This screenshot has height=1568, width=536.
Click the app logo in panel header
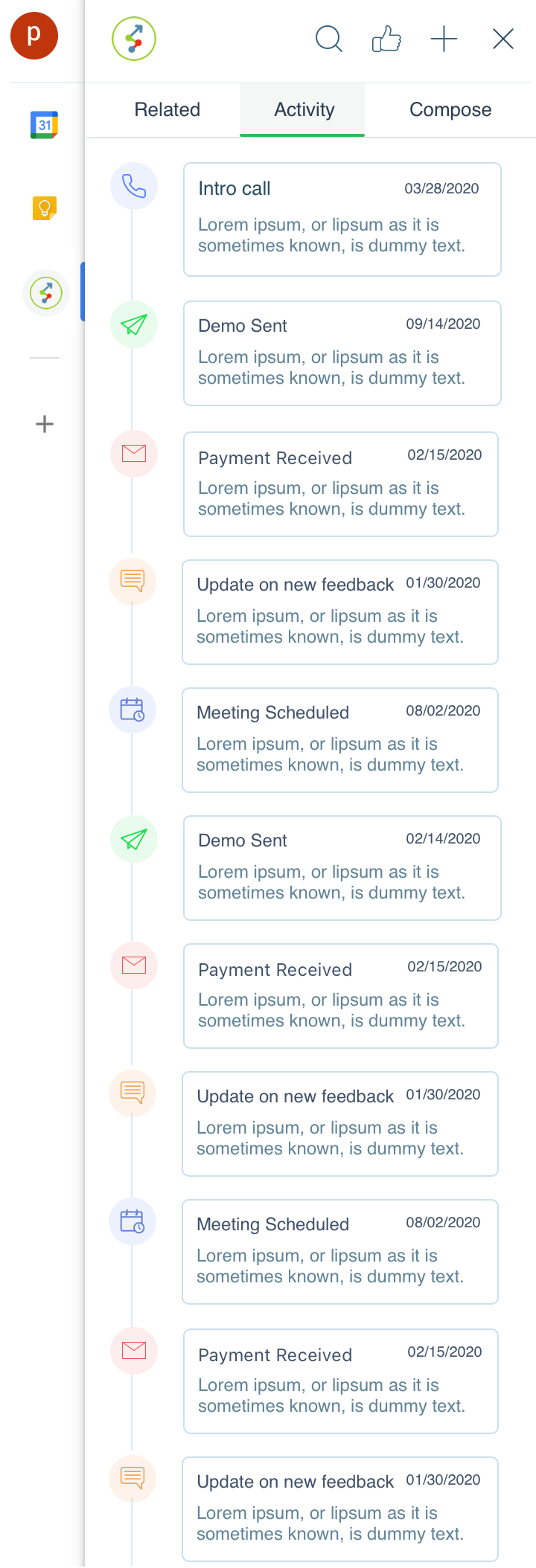(134, 39)
